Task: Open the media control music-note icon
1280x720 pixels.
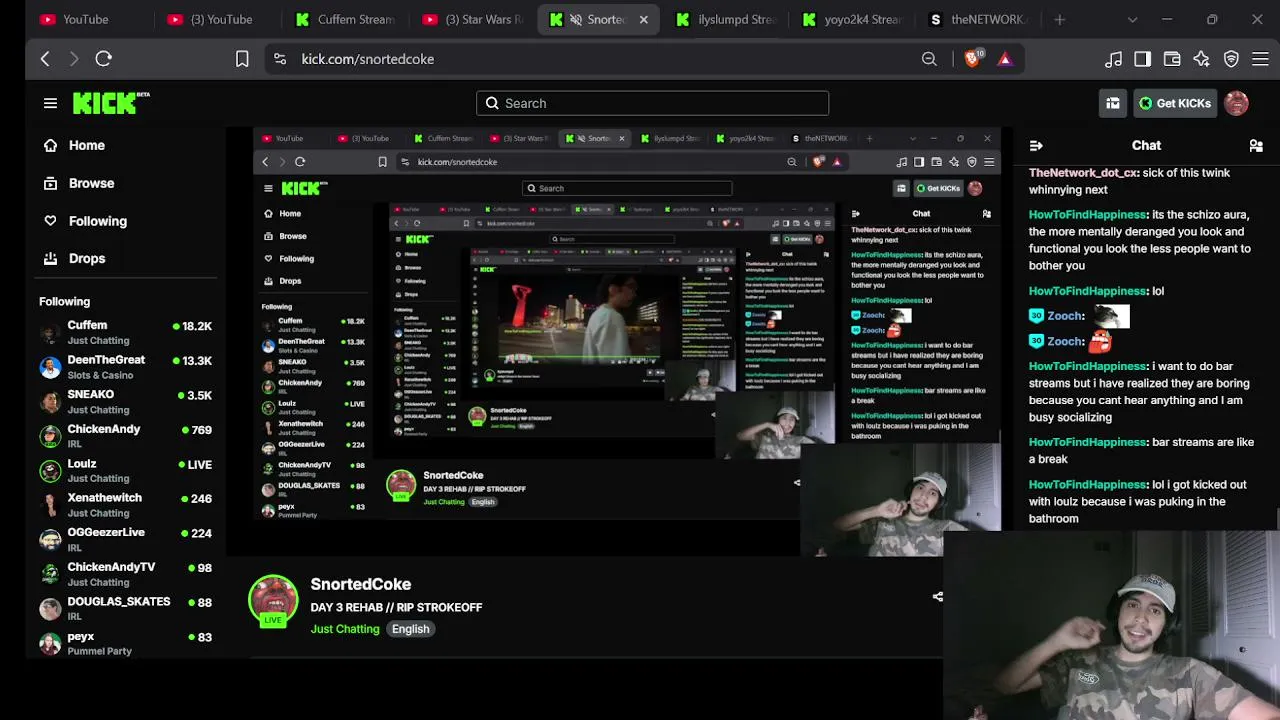Action: (1113, 59)
